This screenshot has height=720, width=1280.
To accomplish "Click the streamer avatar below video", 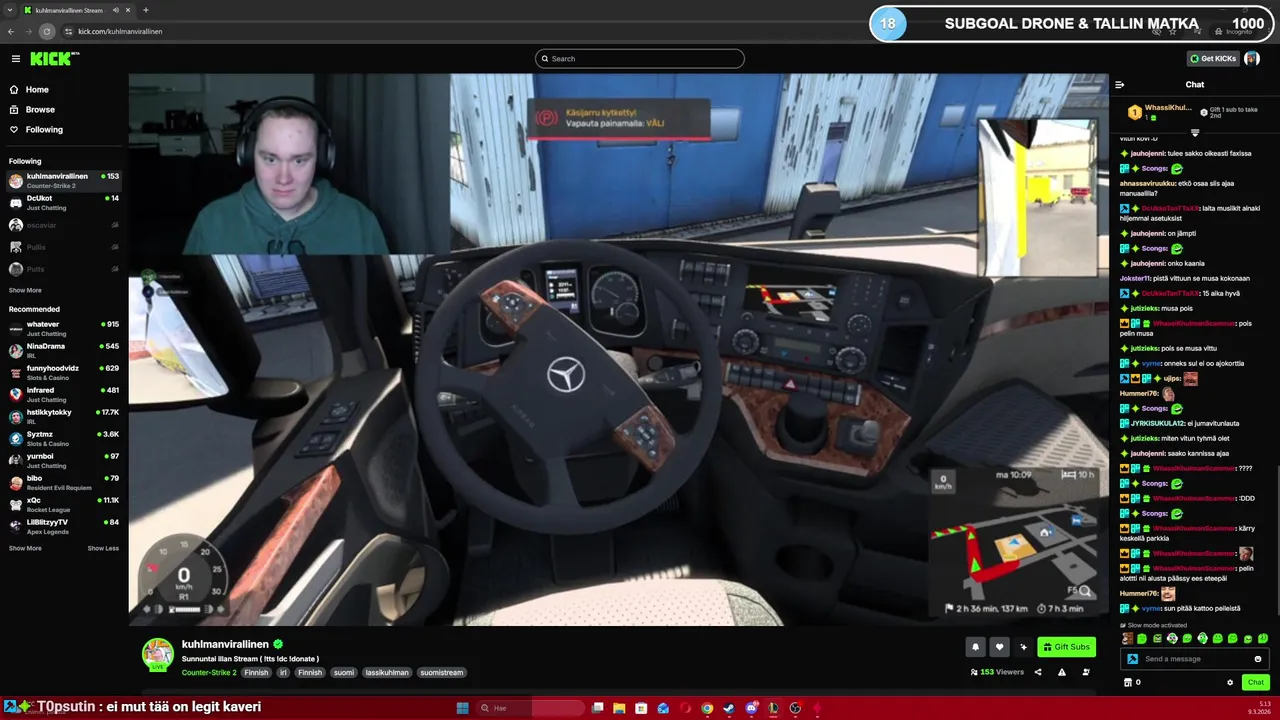I will click(x=157, y=654).
